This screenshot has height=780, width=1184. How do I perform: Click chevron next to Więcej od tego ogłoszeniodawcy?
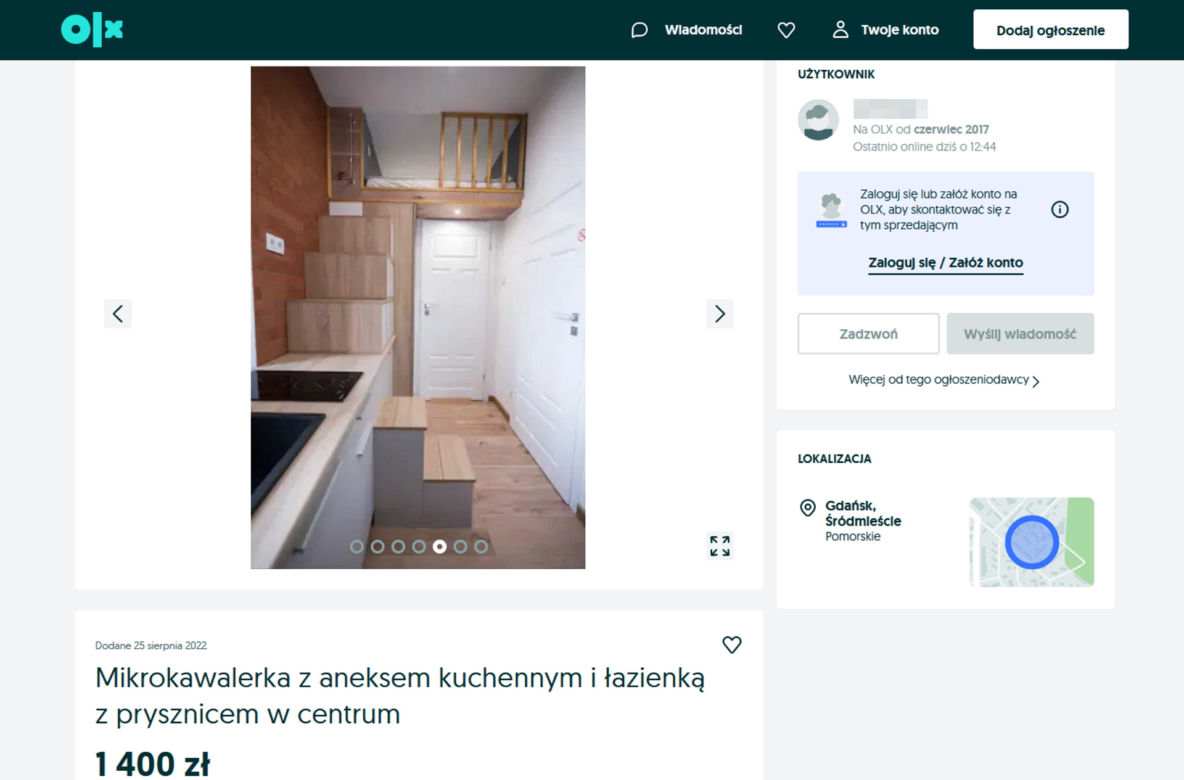tap(1036, 381)
